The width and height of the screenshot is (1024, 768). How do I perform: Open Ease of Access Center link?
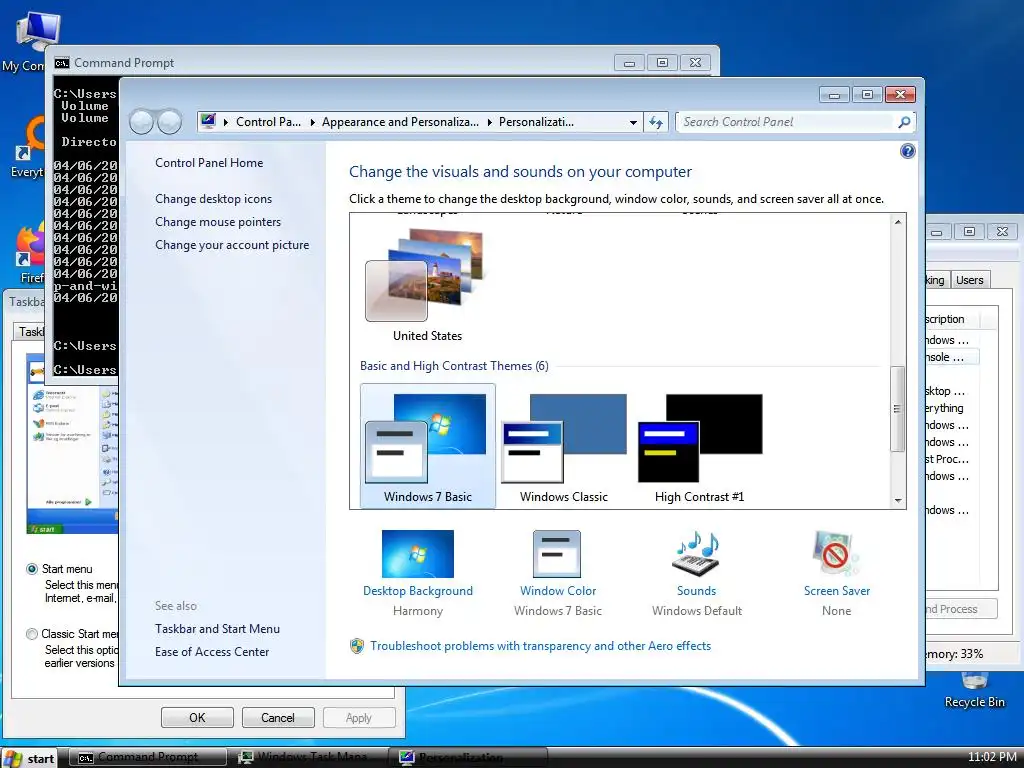click(212, 652)
